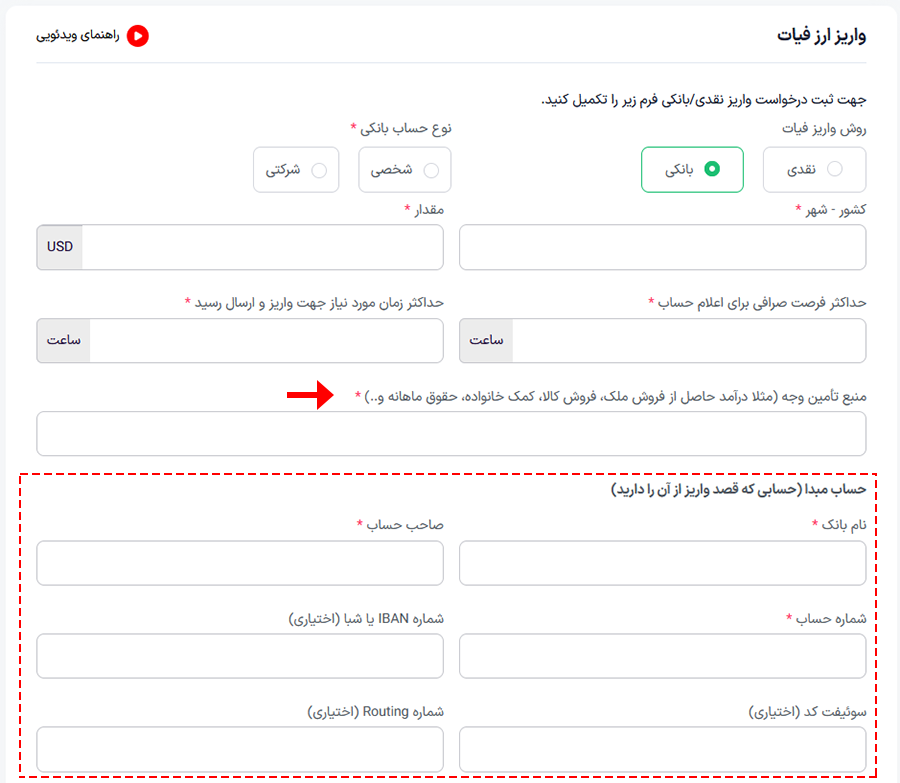Click the واریز ارز فیات page title
The width and height of the screenshot is (900, 783).
tap(821, 36)
